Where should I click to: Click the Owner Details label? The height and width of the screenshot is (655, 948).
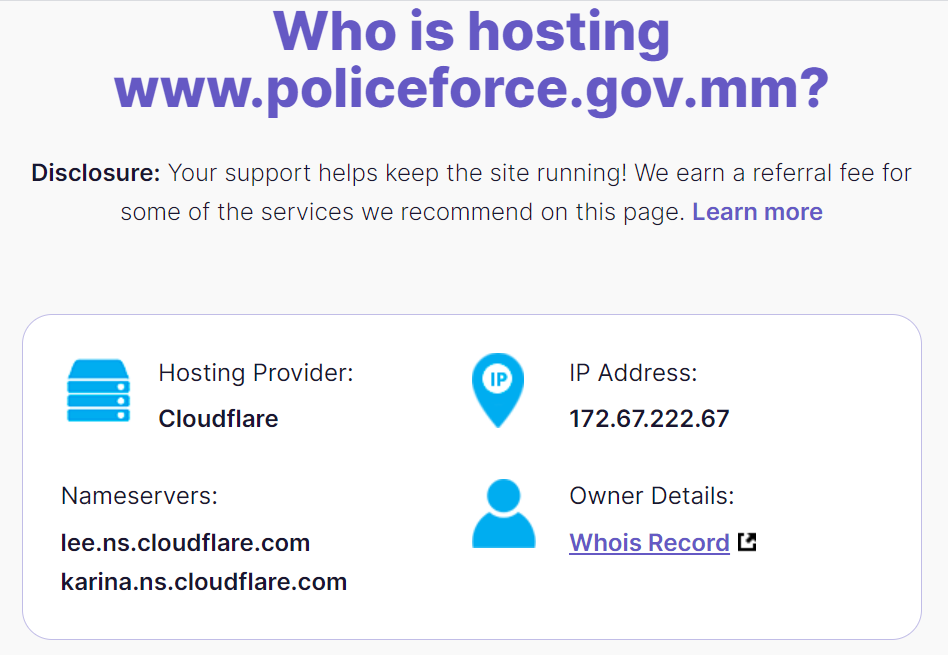tap(652, 496)
